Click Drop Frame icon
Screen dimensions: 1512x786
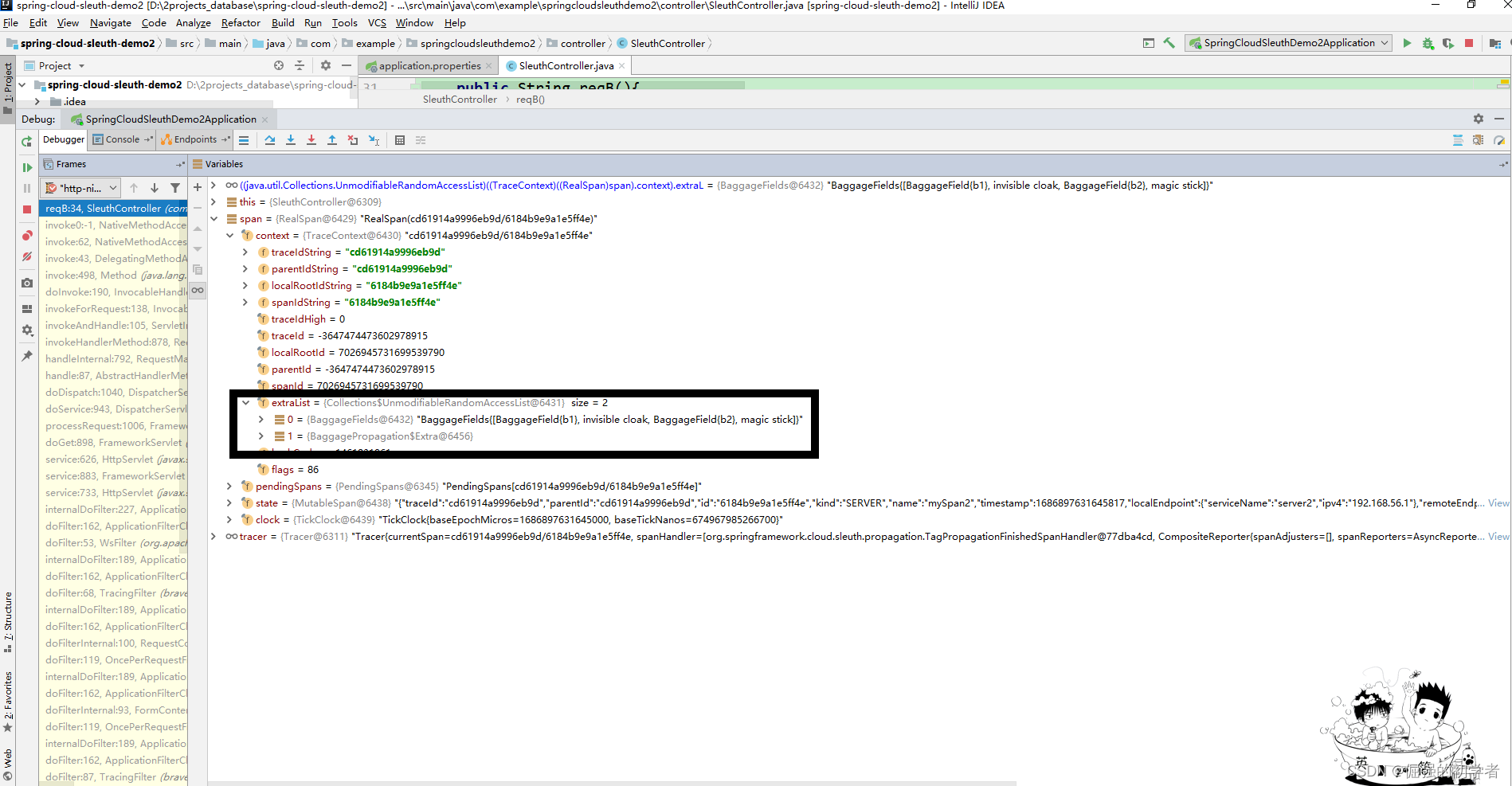(x=353, y=140)
